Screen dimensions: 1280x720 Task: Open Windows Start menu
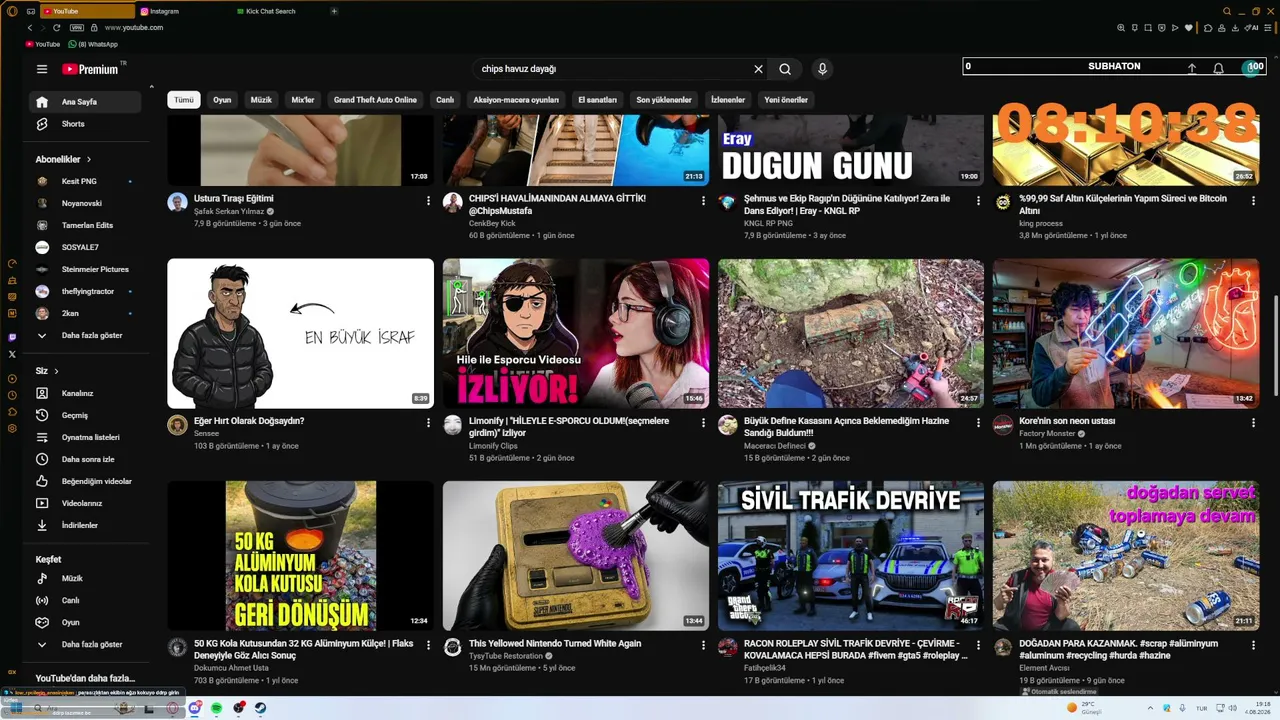tap(16, 708)
